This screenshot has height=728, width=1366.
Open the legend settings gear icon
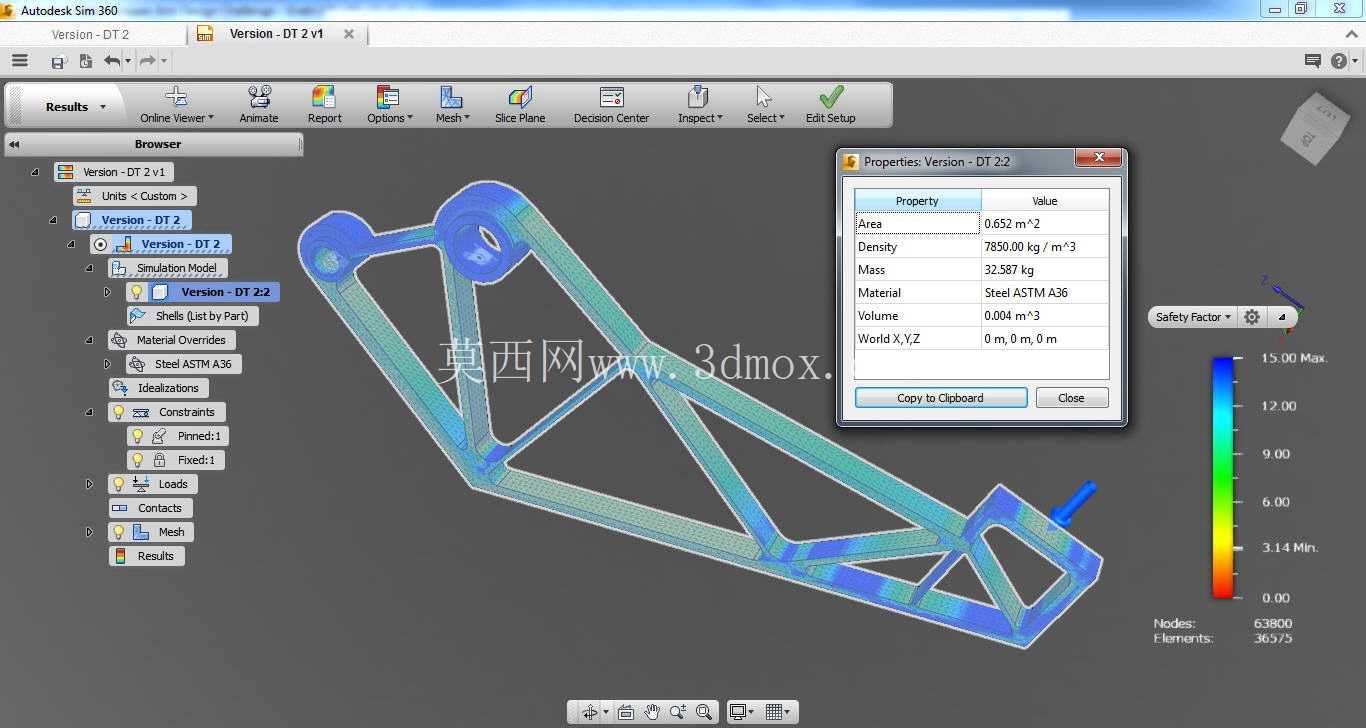click(1252, 317)
